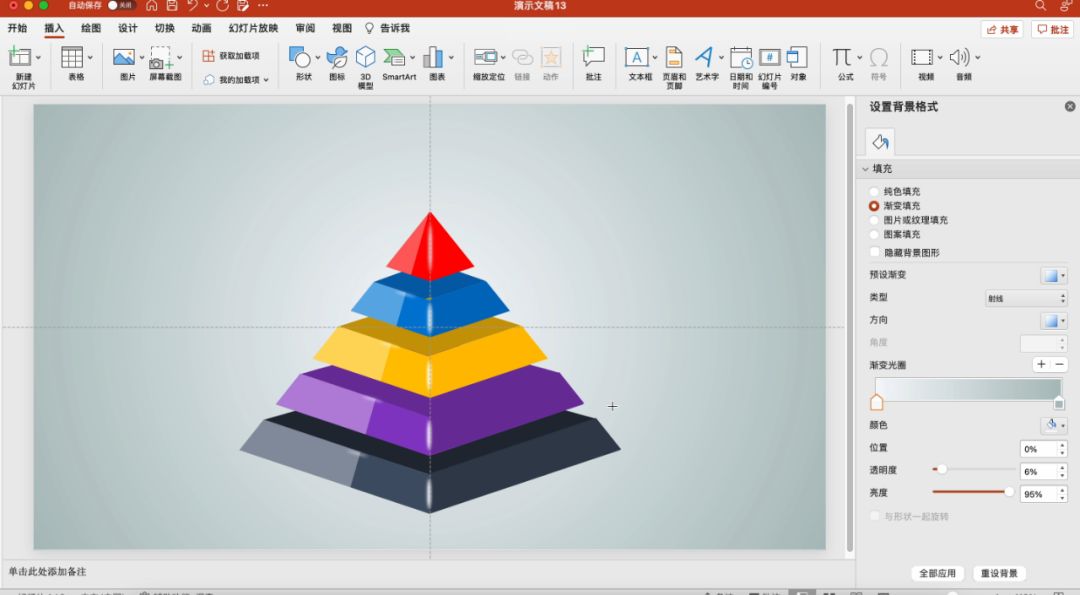
Task: Open the Animations (动画) tab
Action: click(x=201, y=28)
